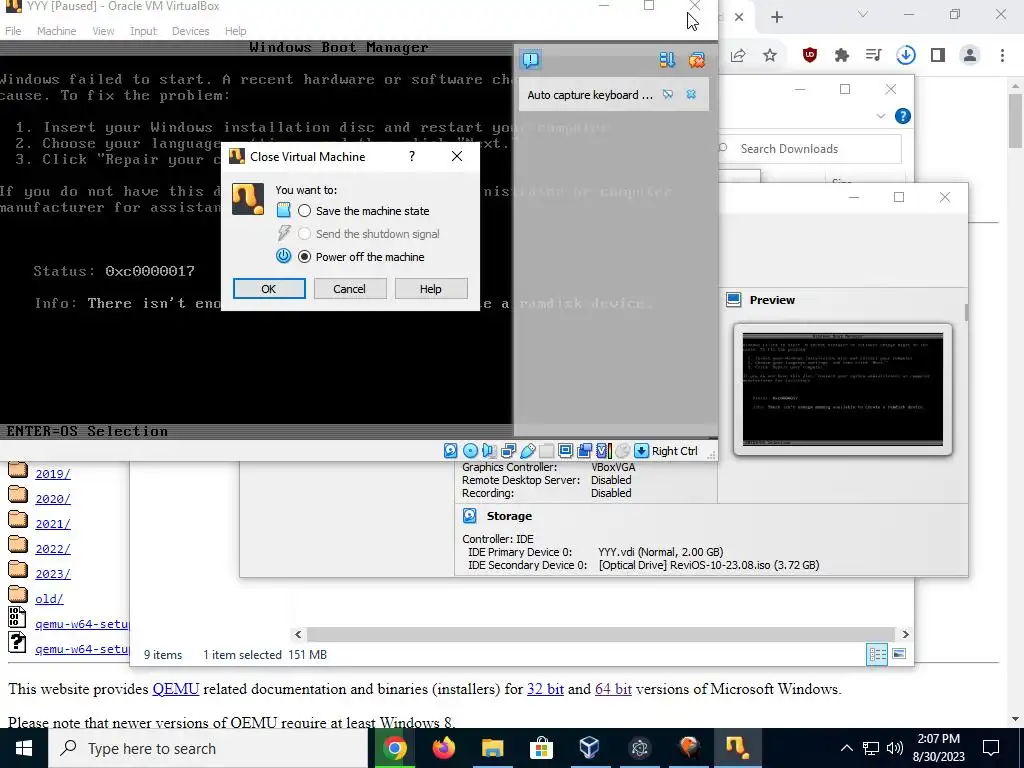Viewport: 1024px width, 768px height.
Task: Select Save the machine state radio button
Action: (304, 211)
